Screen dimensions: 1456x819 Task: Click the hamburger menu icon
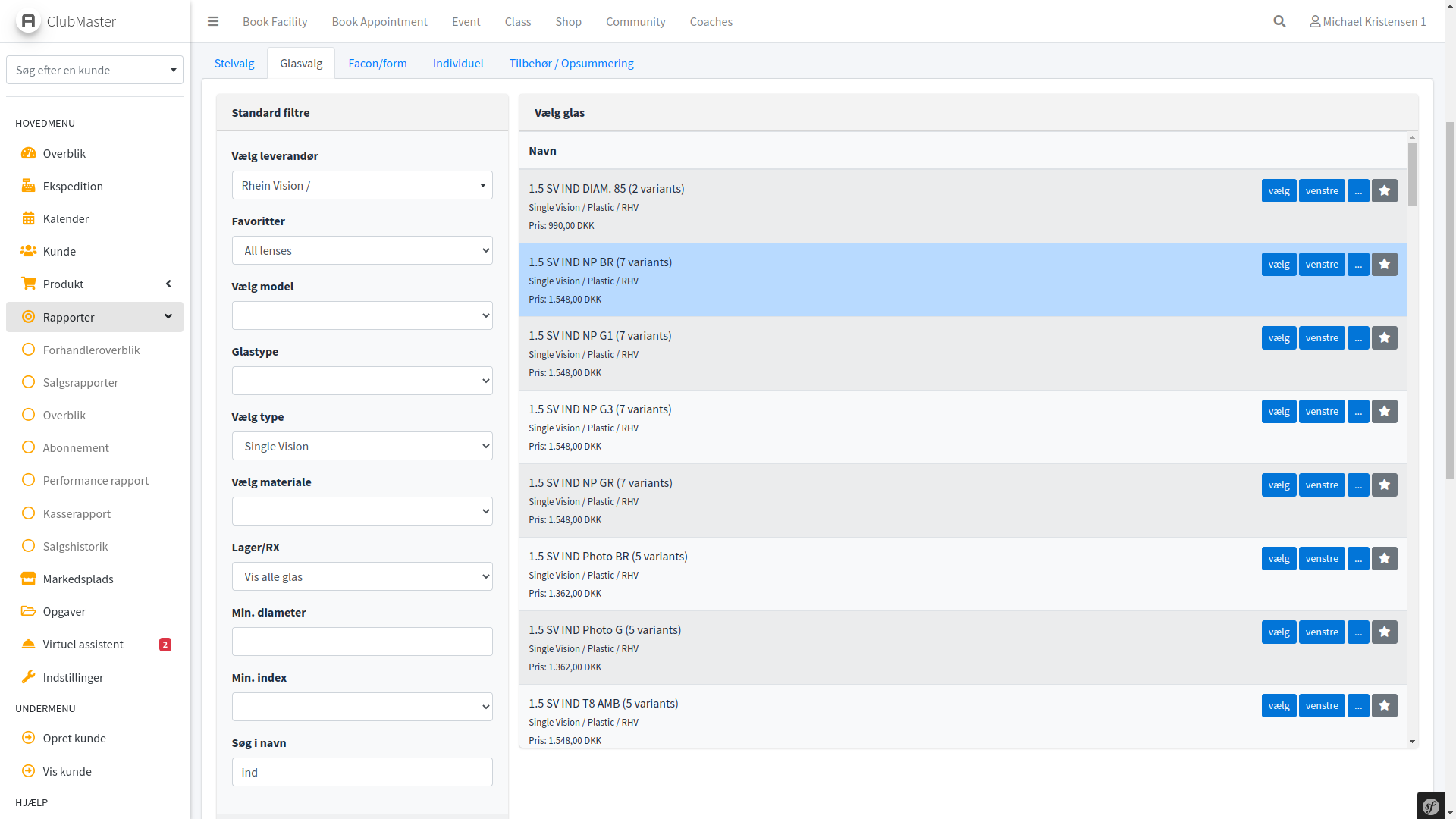point(213,21)
